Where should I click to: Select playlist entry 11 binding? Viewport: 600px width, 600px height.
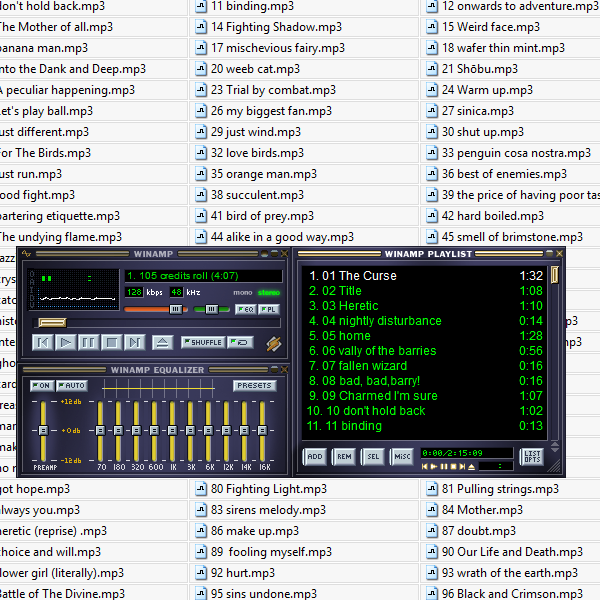[x=424, y=426]
